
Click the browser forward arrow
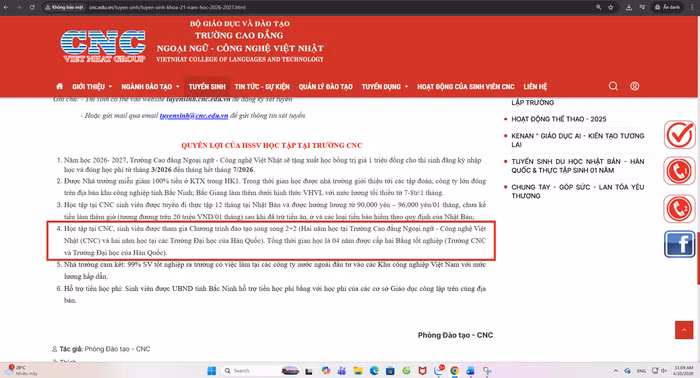[x=19, y=7]
